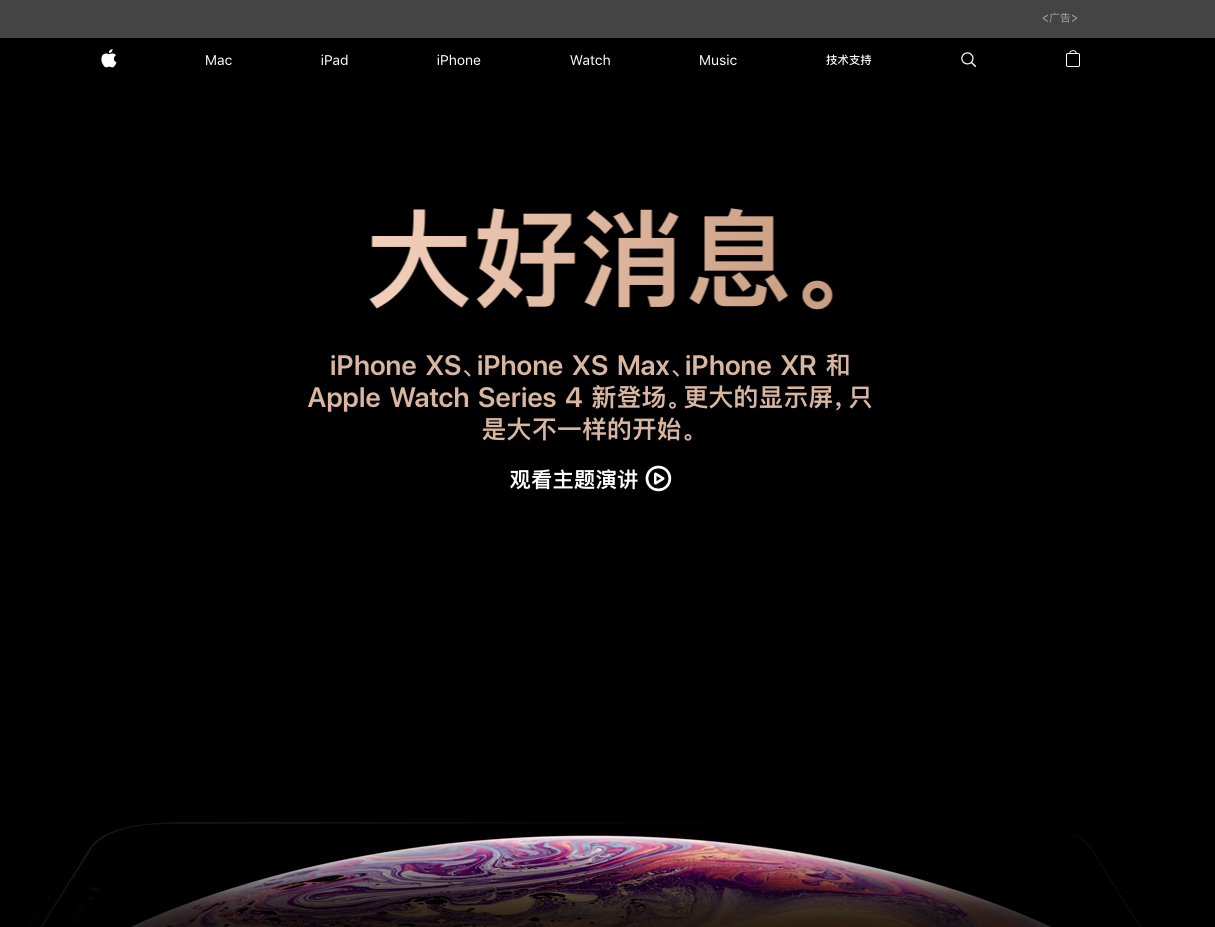1215x927 pixels.
Task: Click the Apple logo home icon
Action: click(x=109, y=59)
